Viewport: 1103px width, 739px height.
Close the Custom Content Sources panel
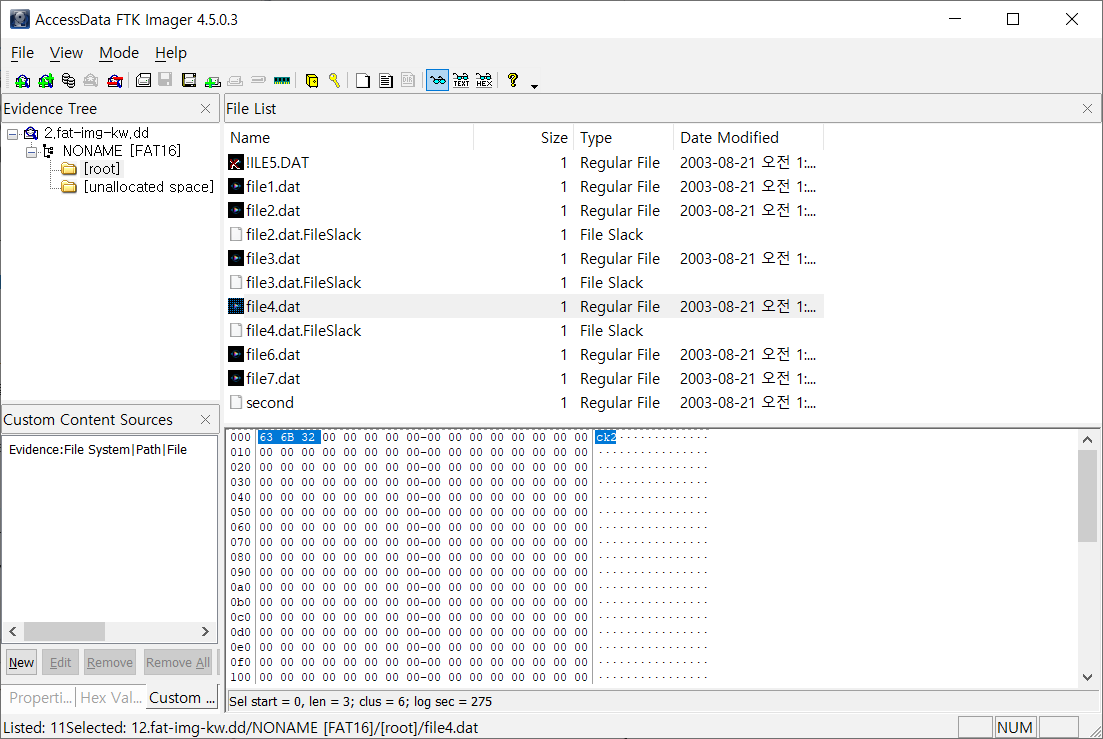point(205,419)
